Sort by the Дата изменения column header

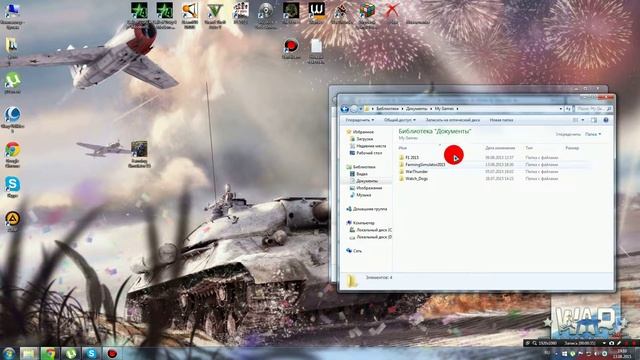point(500,148)
